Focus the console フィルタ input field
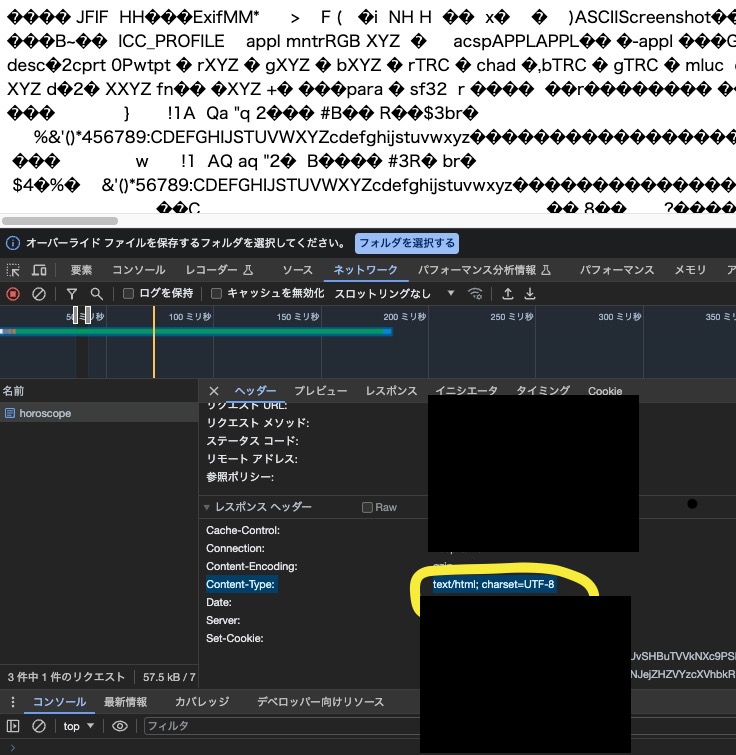The height and width of the screenshot is (755, 736). tap(282, 726)
